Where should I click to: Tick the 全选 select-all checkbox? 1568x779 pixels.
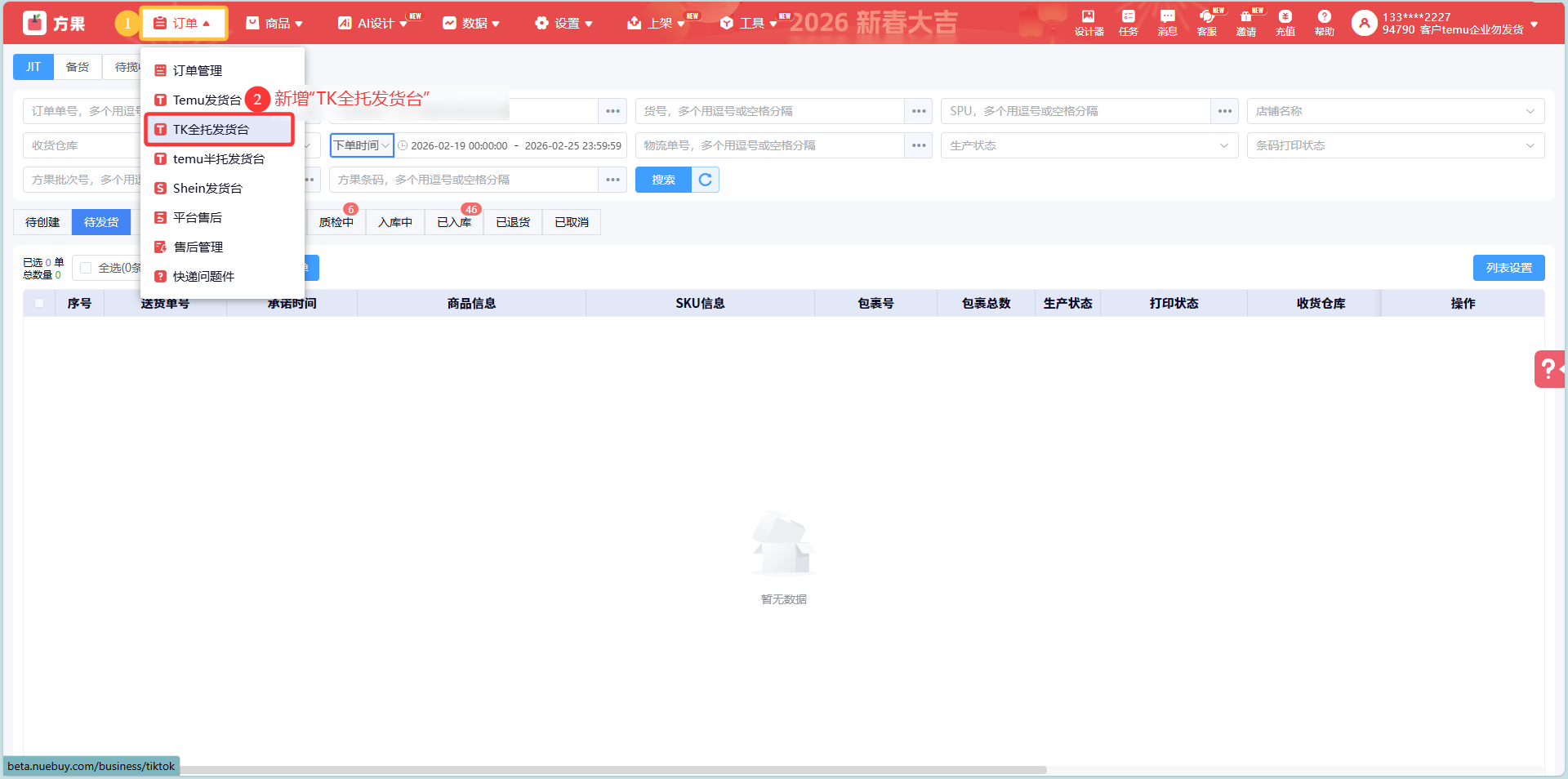coord(86,268)
